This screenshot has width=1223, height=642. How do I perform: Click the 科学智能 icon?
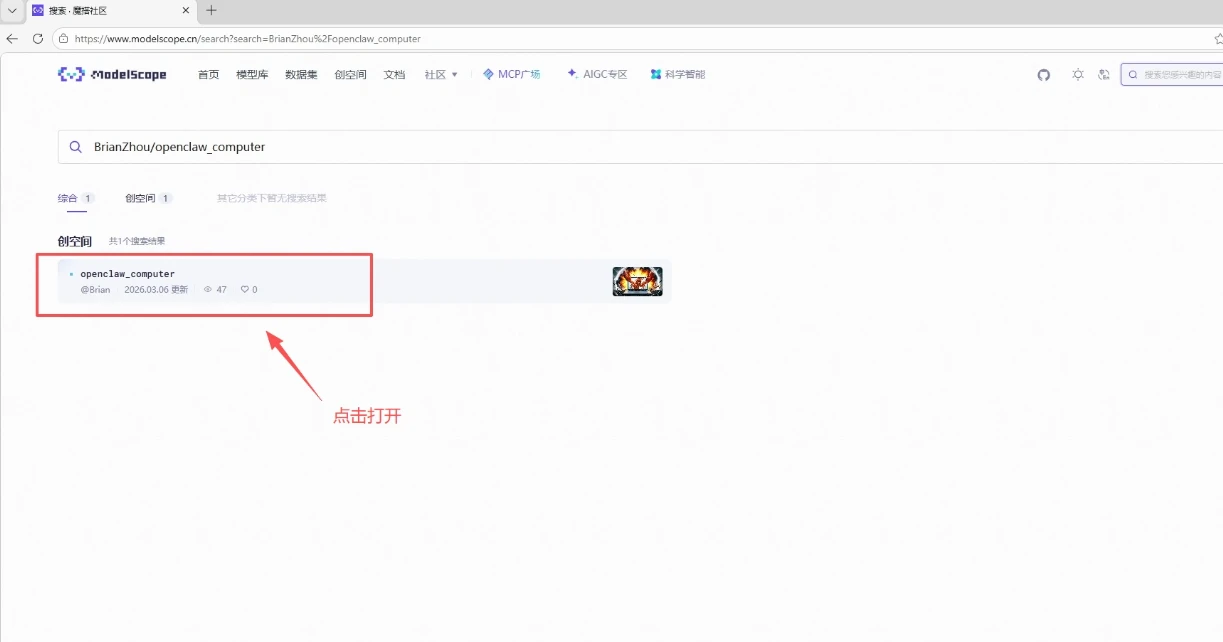click(x=656, y=74)
